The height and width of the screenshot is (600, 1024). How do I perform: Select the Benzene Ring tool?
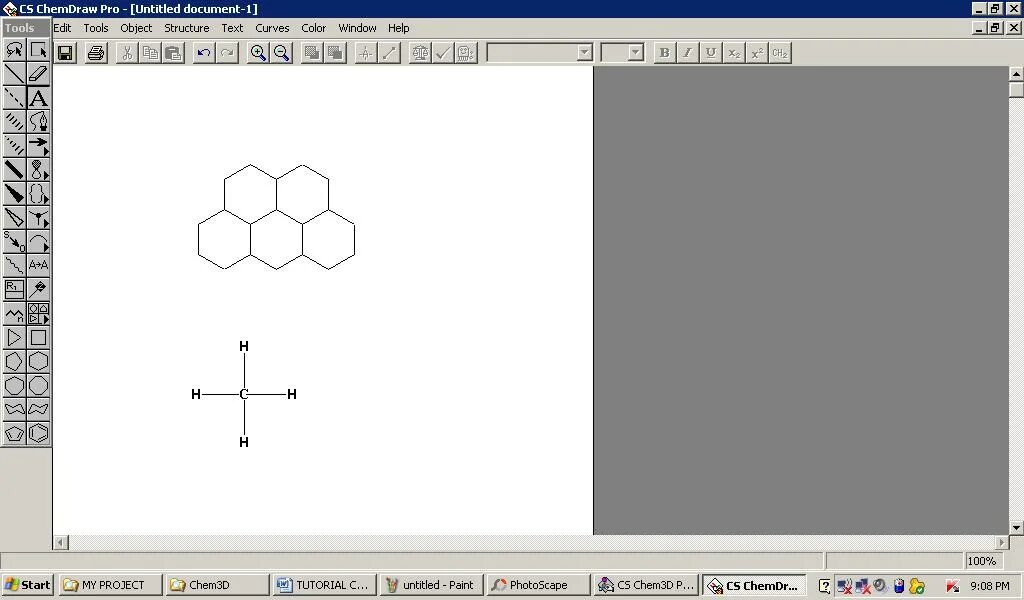click(x=39, y=433)
